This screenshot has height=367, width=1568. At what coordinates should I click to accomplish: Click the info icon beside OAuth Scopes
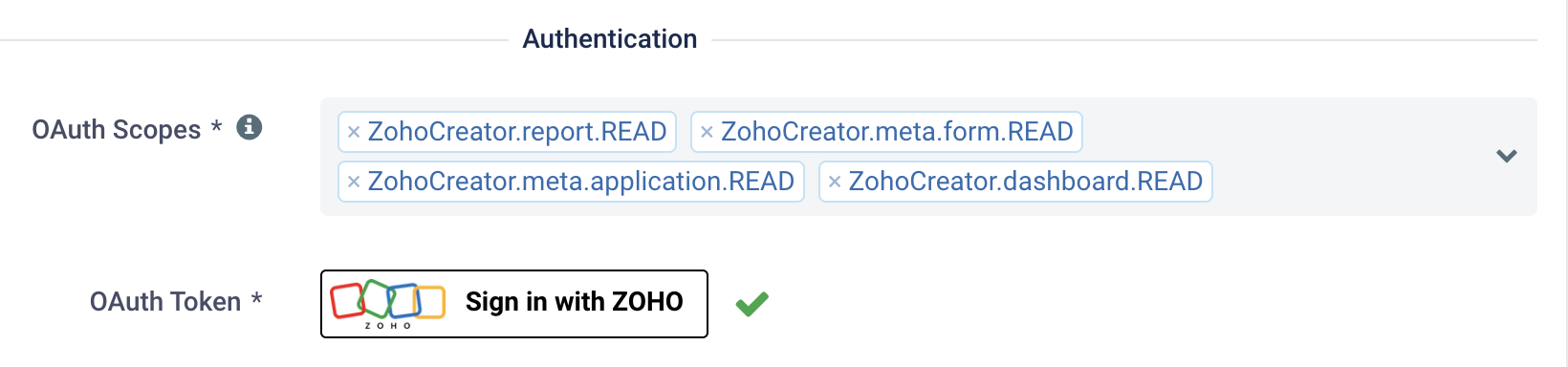click(250, 127)
